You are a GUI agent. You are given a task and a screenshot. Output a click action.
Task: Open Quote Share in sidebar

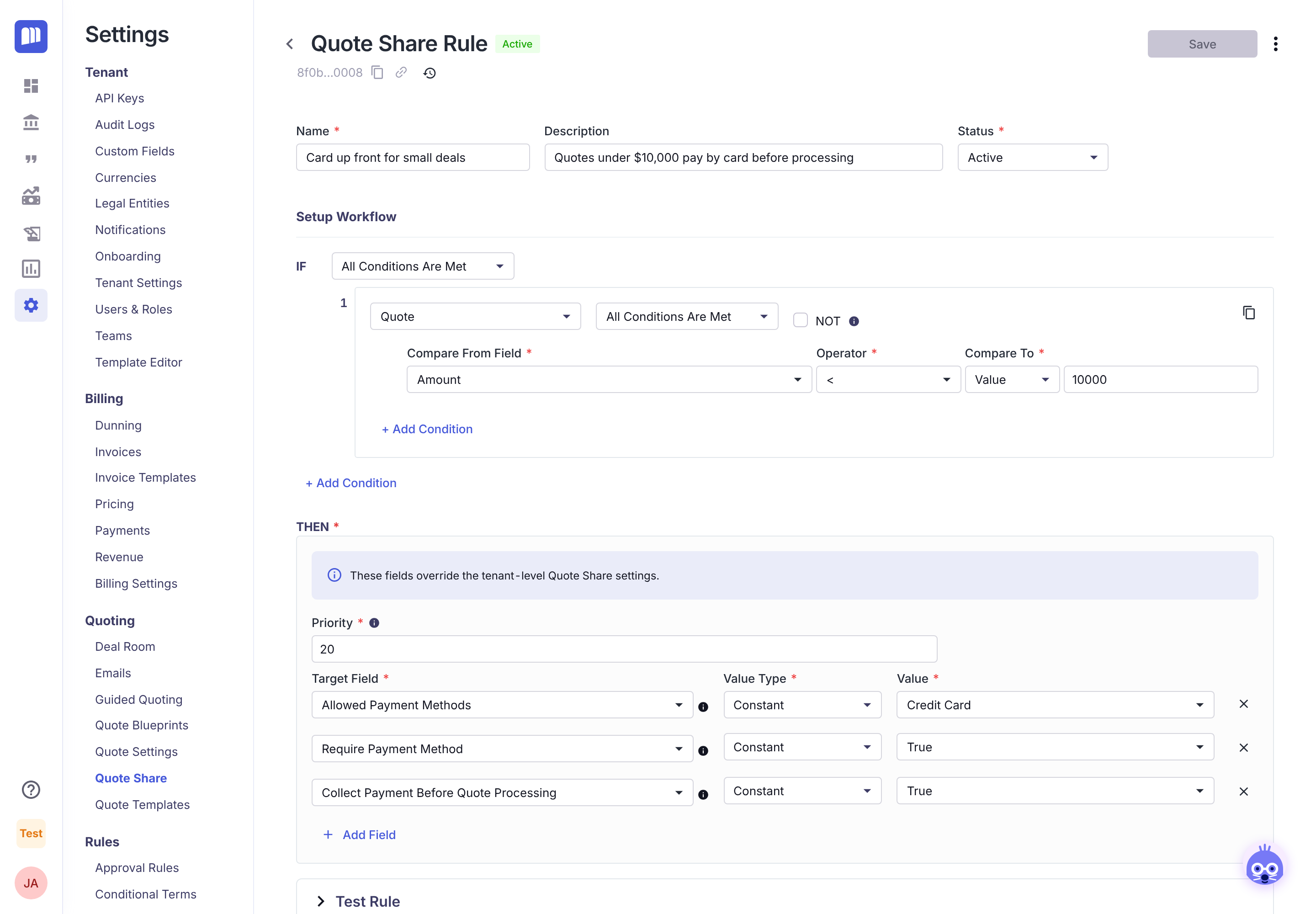[x=131, y=778]
